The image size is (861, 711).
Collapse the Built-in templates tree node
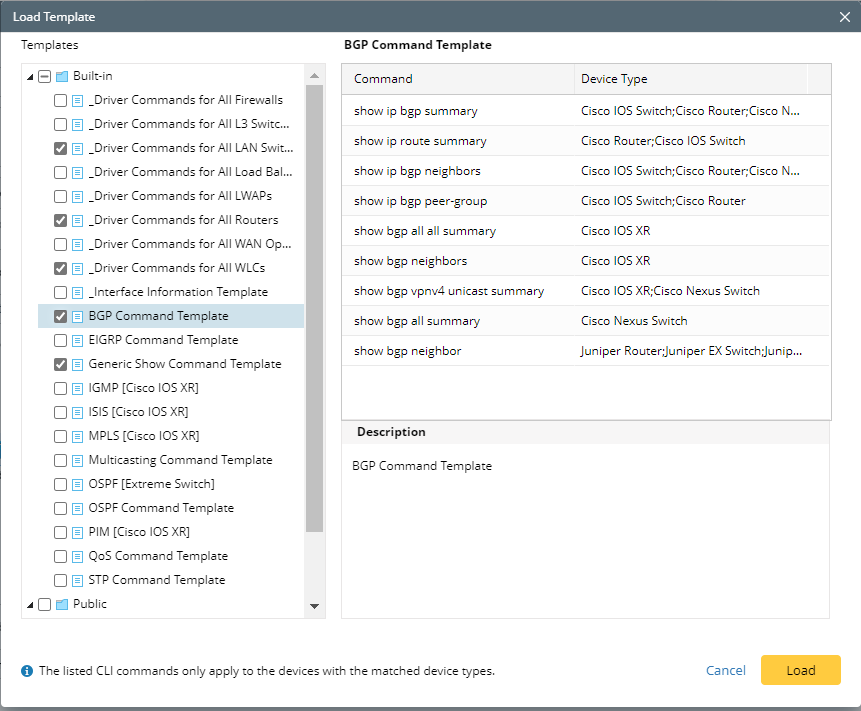tap(30, 76)
